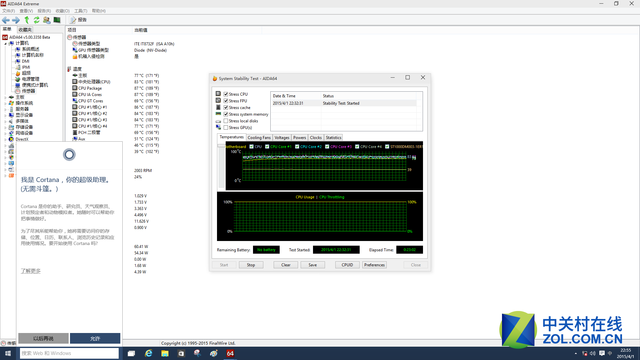Switch to the Statistics tab
The width and height of the screenshot is (640, 360).
(333, 138)
